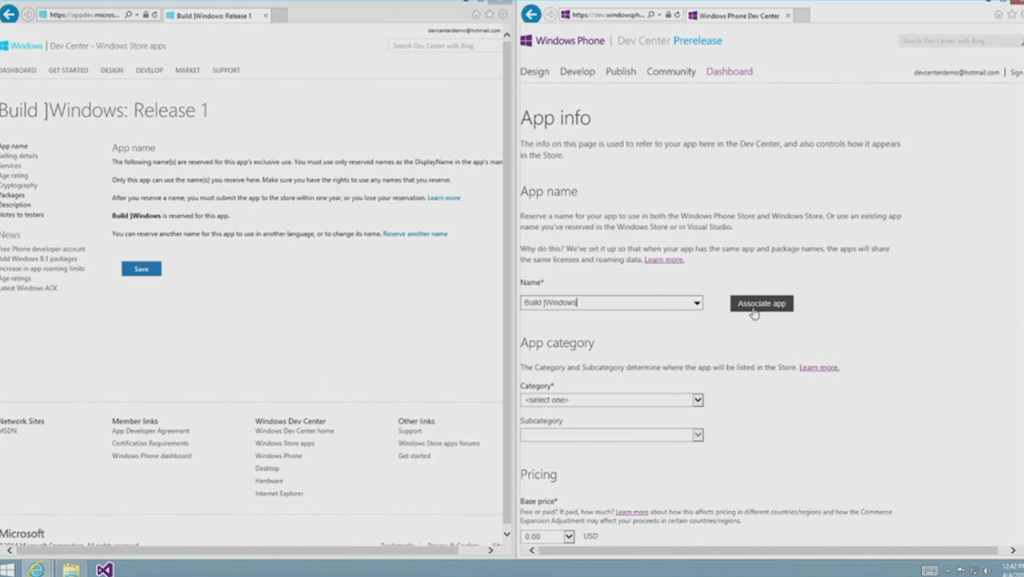Screen dimensions: 1024x577
Task: Open Design tab in Windows Phone Dev Center
Action: [x=534, y=72]
